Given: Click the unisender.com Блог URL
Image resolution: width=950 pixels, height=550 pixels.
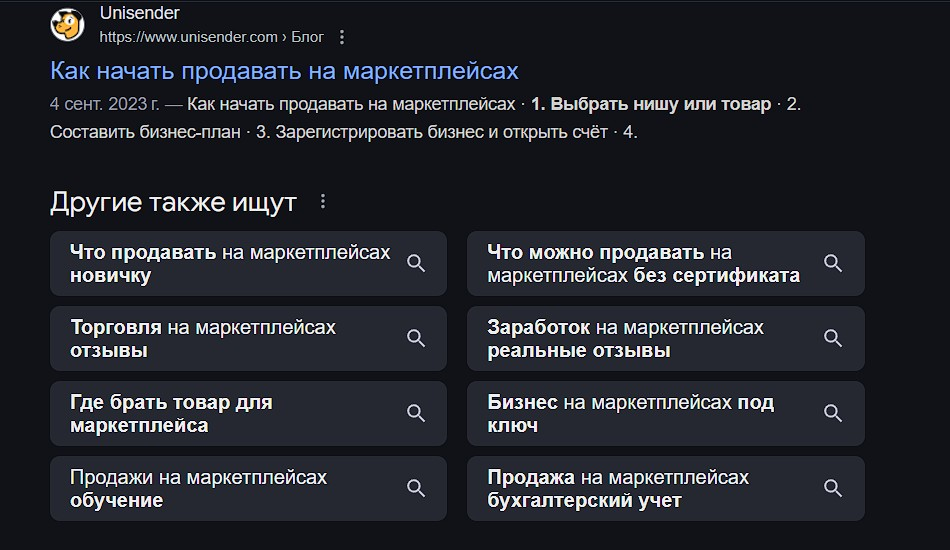Looking at the screenshot, I should (x=211, y=38).
